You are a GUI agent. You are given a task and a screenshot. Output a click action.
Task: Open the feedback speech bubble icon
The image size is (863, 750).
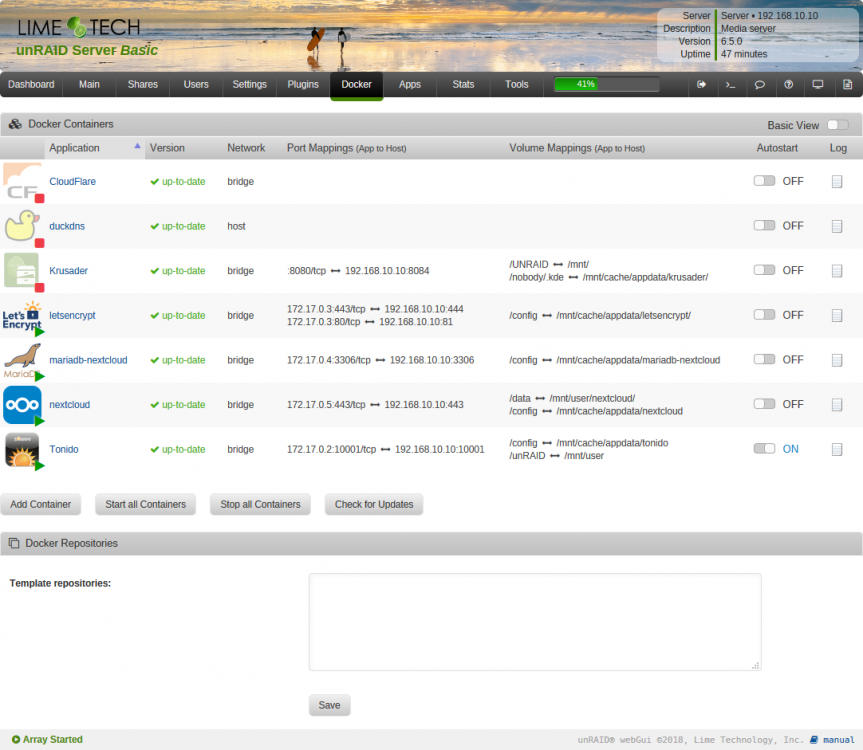pyautogui.click(x=760, y=84)
